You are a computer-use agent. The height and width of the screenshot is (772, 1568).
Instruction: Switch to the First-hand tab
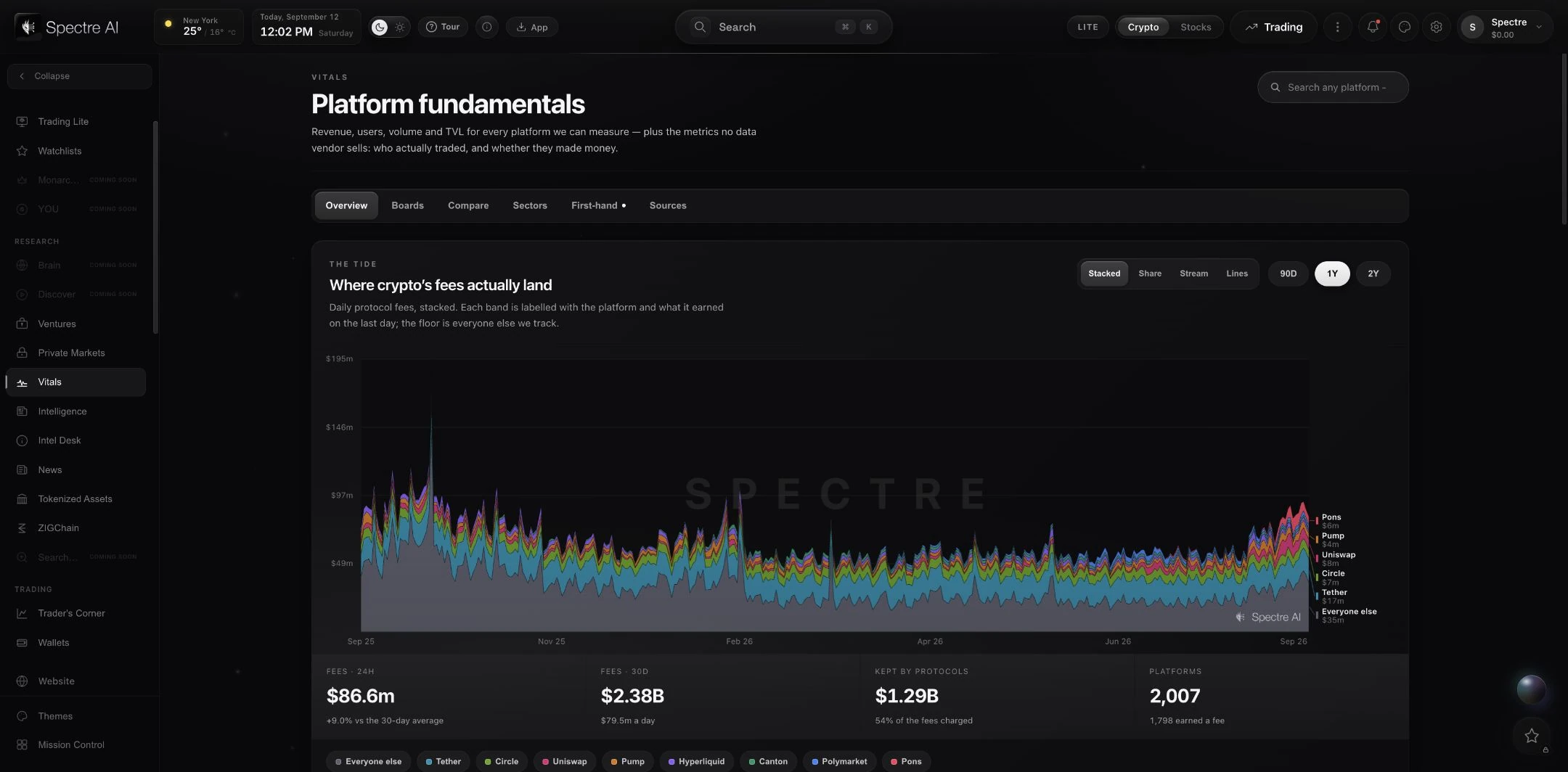pyautogui.click(x=598, y=206)
